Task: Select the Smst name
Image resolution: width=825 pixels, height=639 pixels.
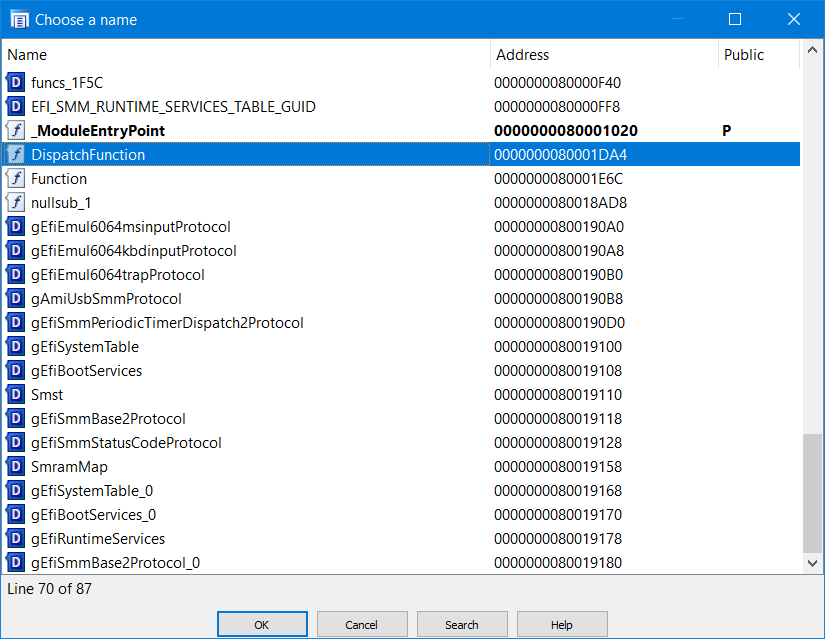Action: 47,395
